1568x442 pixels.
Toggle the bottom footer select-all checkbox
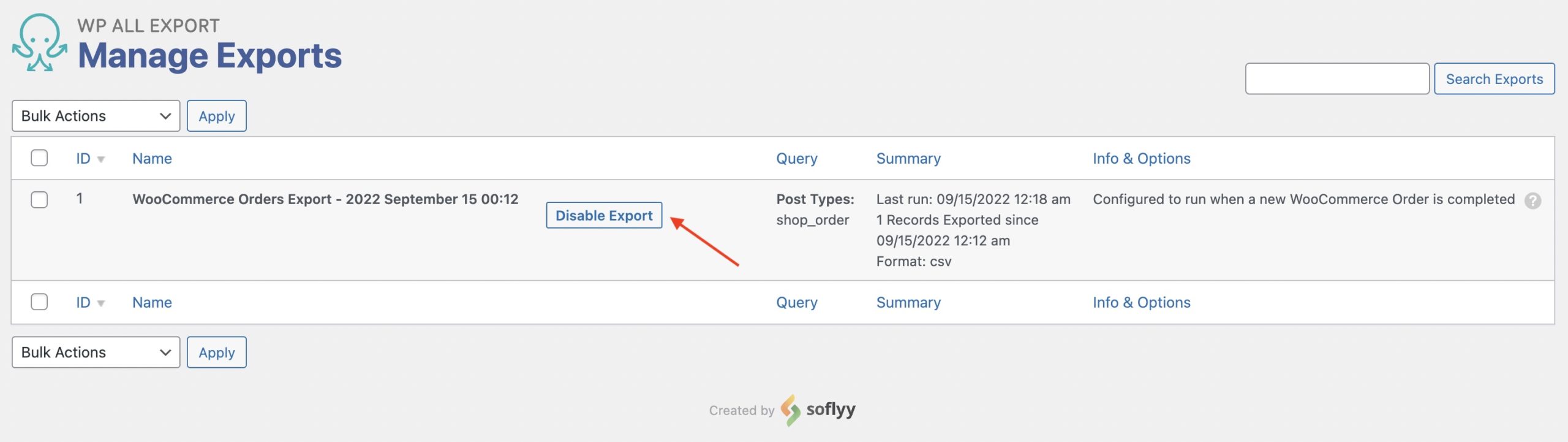tap(39, 302)
